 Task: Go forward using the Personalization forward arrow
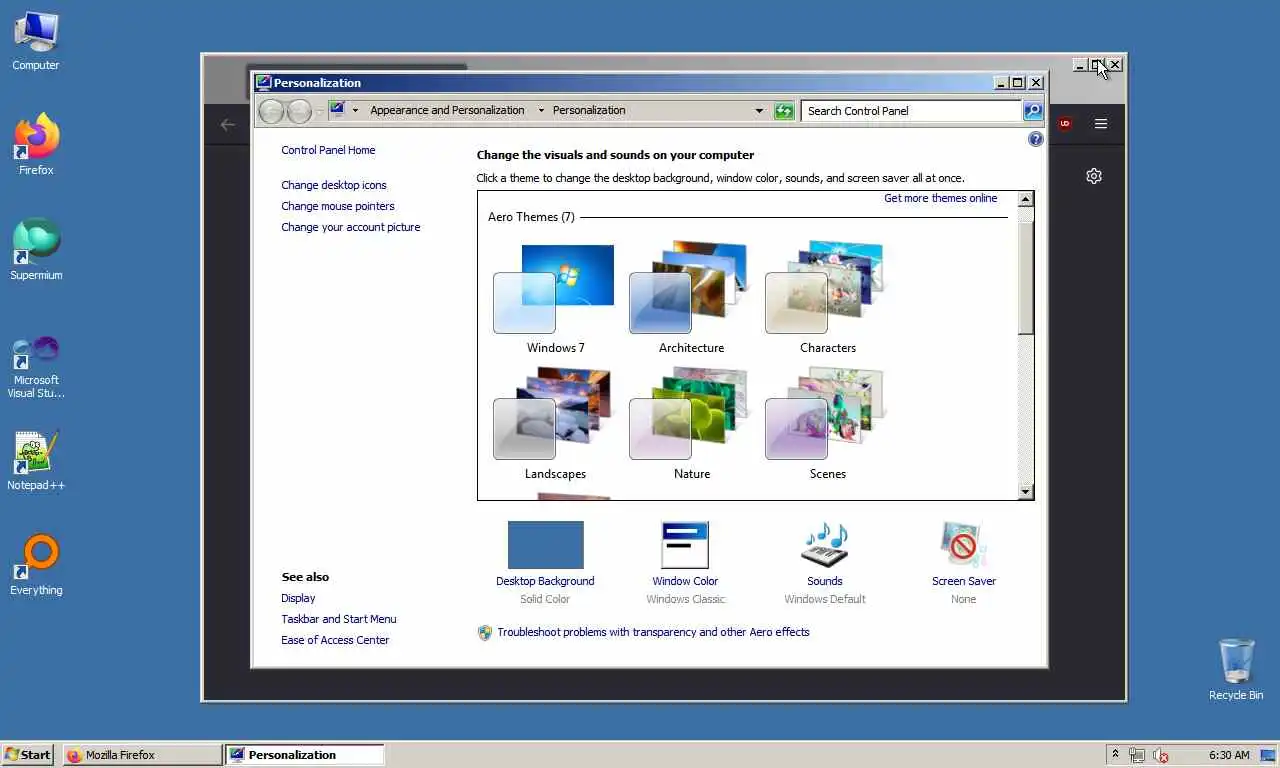299,111
